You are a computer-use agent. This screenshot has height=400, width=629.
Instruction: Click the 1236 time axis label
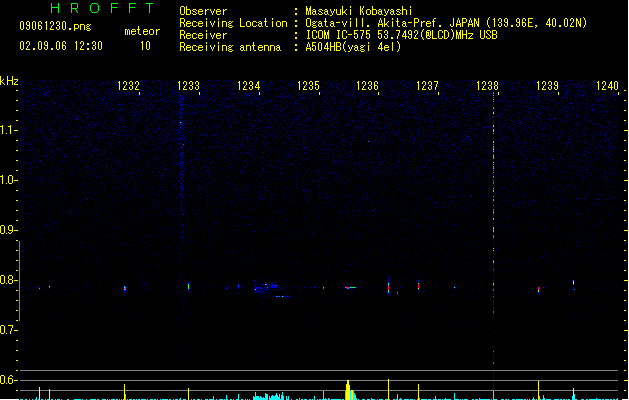[x=367, y=86]
